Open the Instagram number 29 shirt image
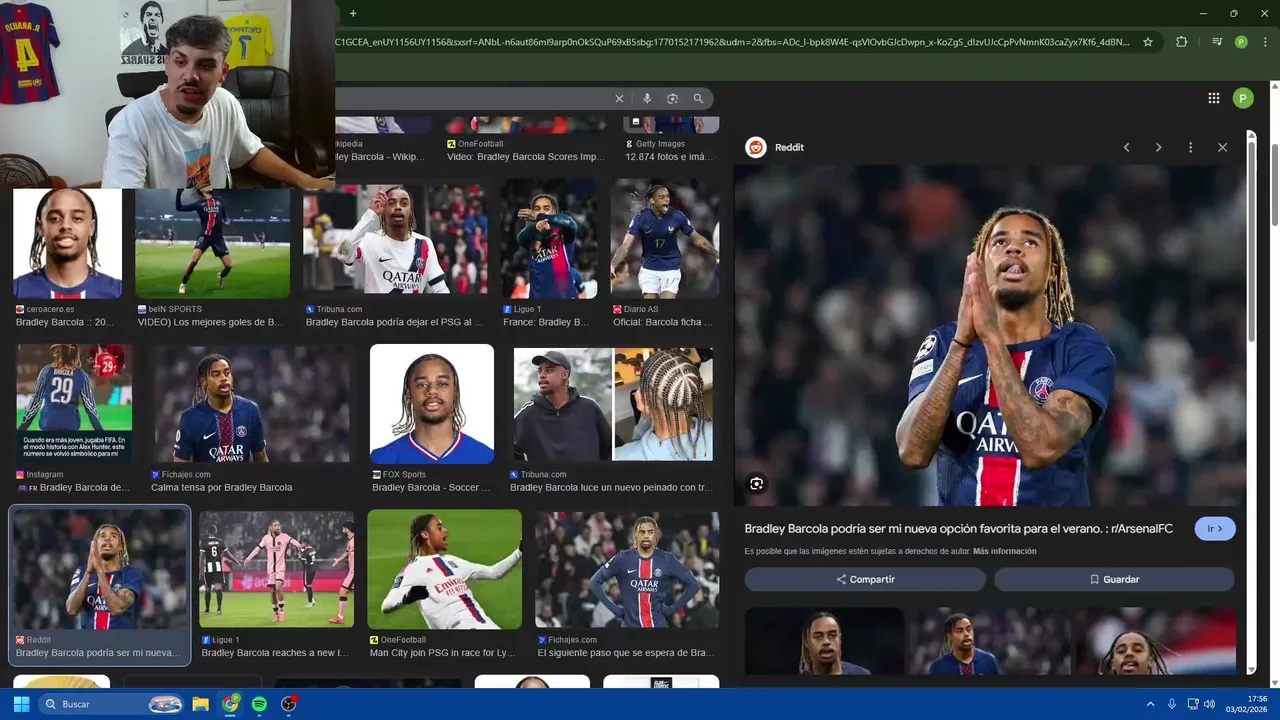Viewport: 1280px width, 720px height. pyautogui.click(x=74, y=404)
